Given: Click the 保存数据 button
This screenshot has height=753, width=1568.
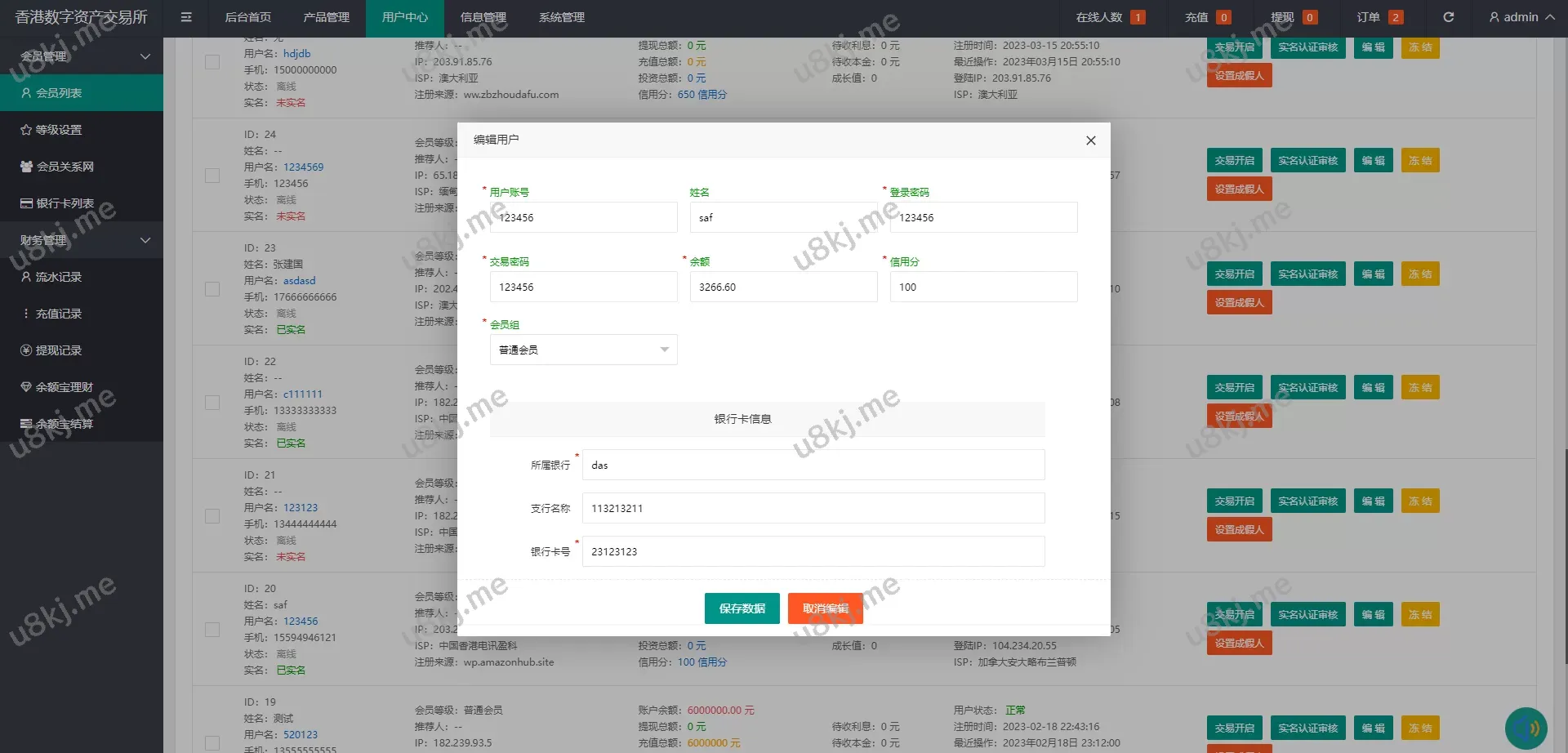Looking at the screenshot, I should tap(742, 608).
